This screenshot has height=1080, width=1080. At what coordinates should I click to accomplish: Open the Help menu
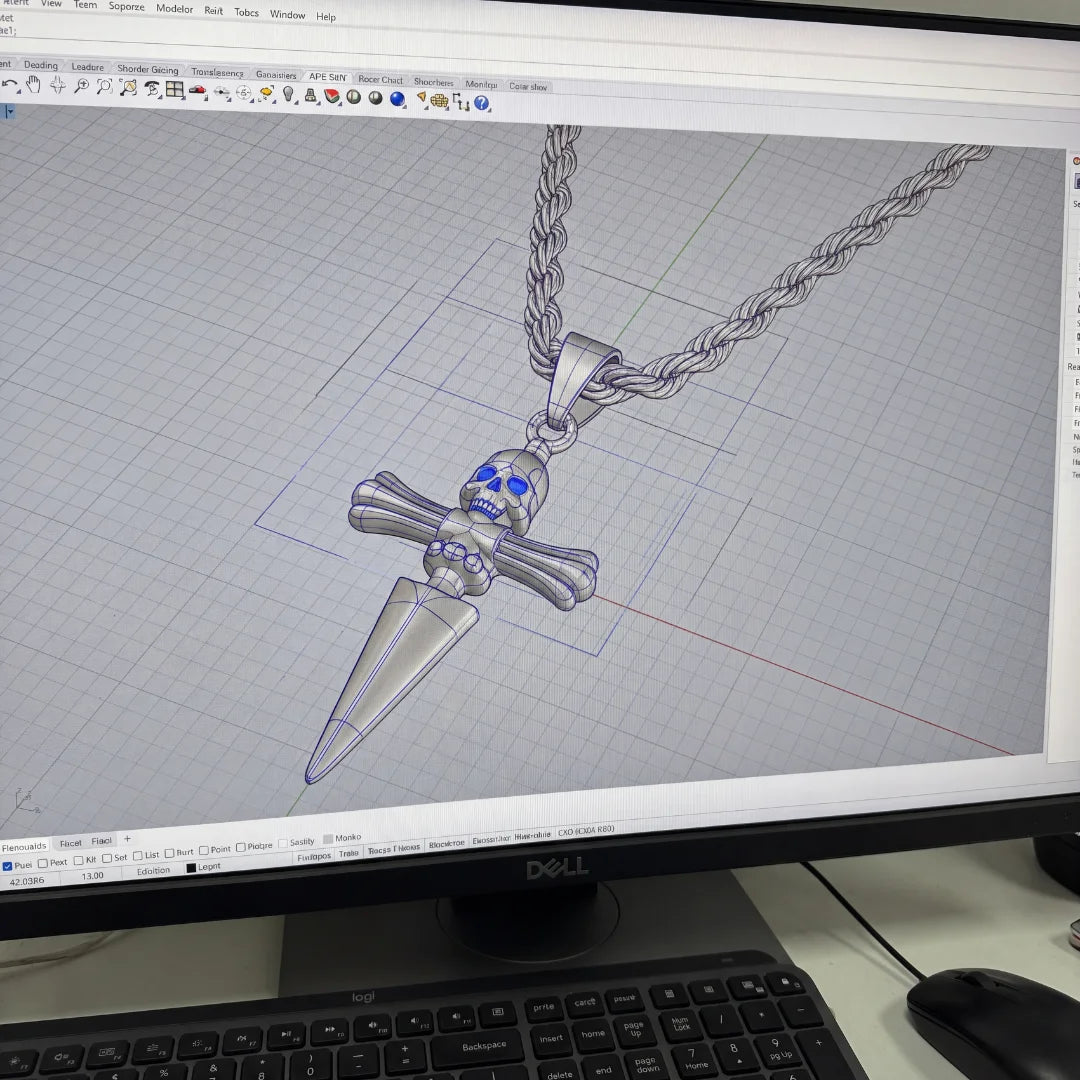pyautogui.click(x=326, y=17)
